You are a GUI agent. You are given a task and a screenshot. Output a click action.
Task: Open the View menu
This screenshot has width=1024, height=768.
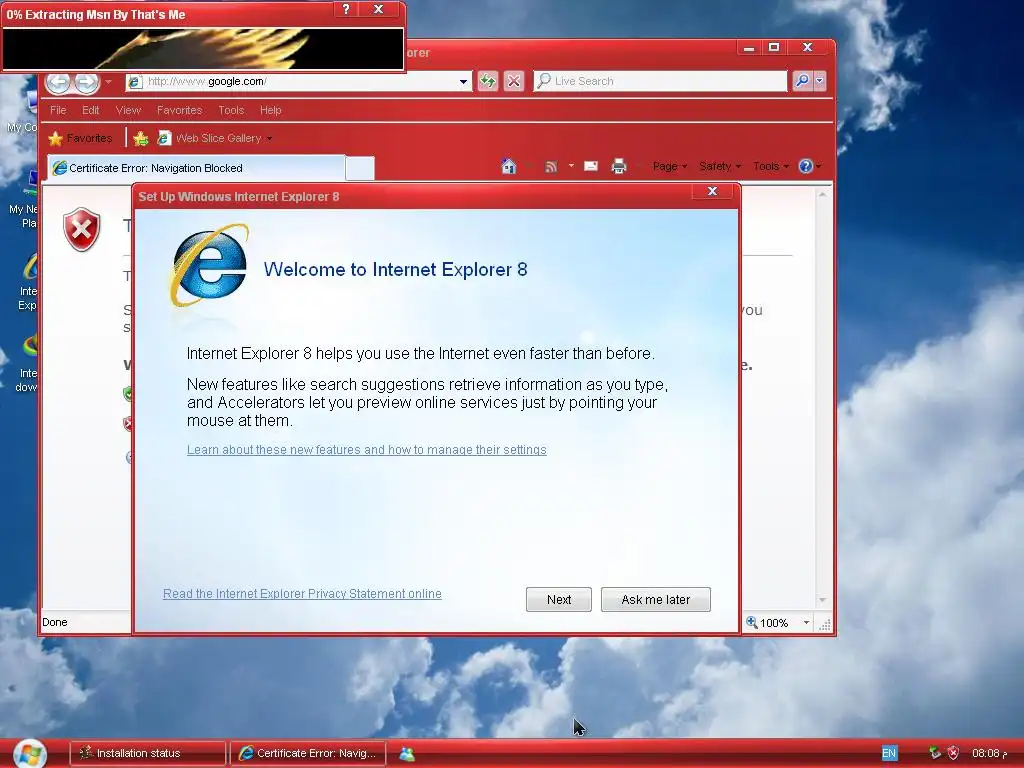coord(128,110)
